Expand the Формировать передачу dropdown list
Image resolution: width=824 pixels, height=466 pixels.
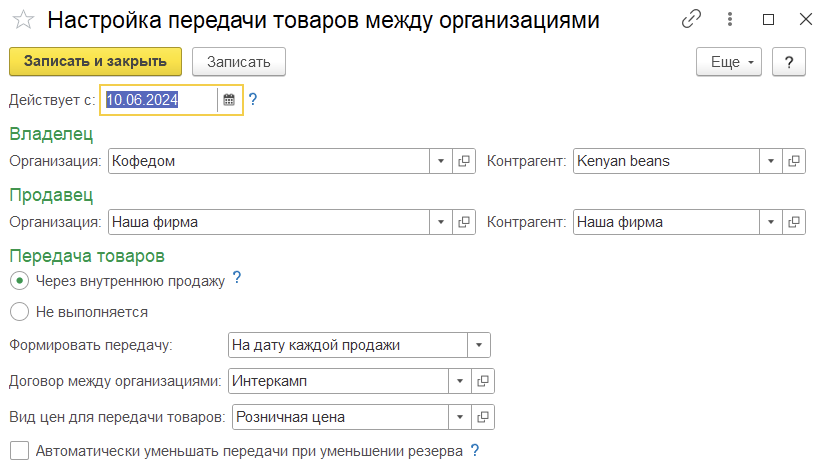[479, 345]
